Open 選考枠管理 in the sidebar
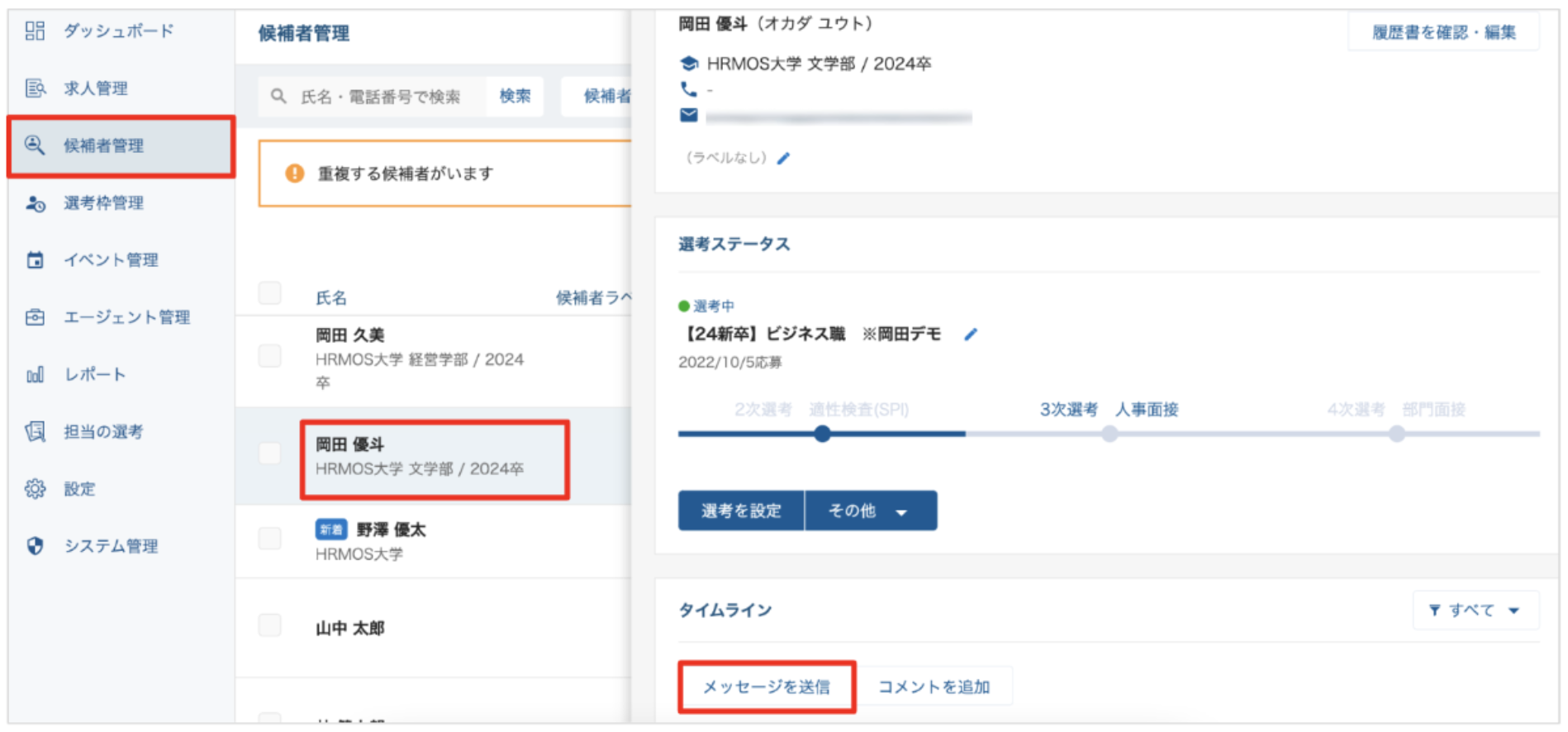 [103, 203]
